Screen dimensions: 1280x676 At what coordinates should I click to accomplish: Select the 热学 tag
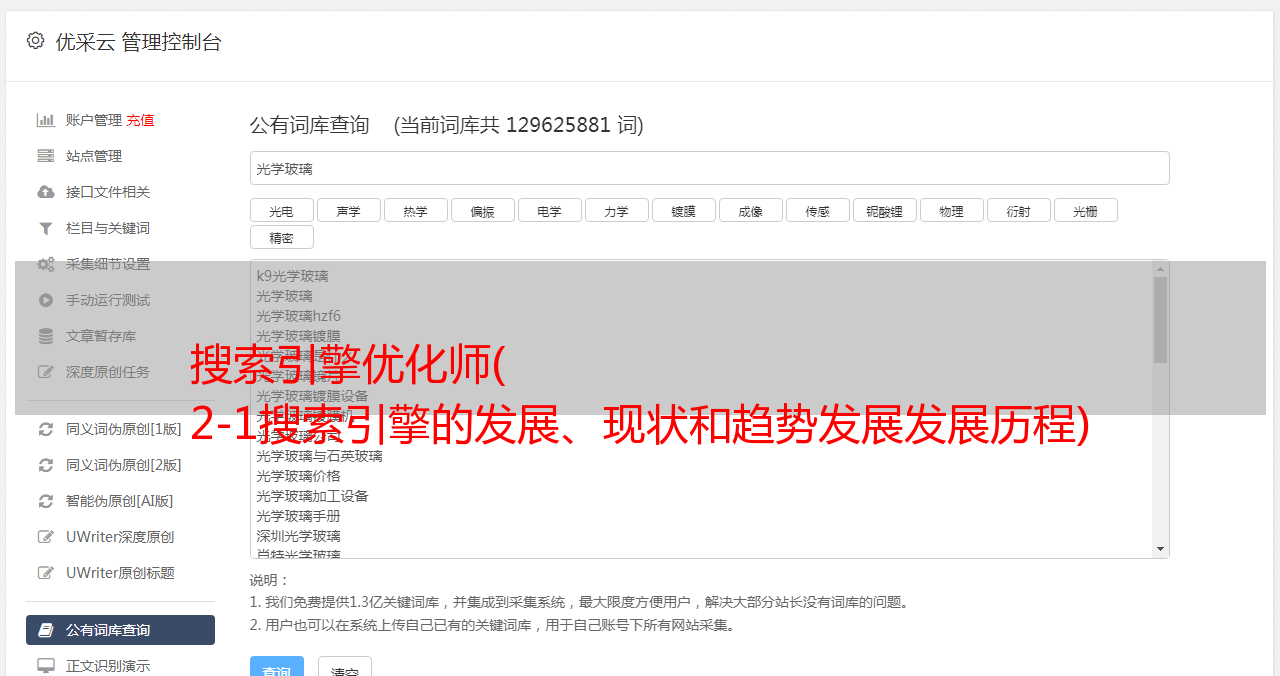(415, 211)
